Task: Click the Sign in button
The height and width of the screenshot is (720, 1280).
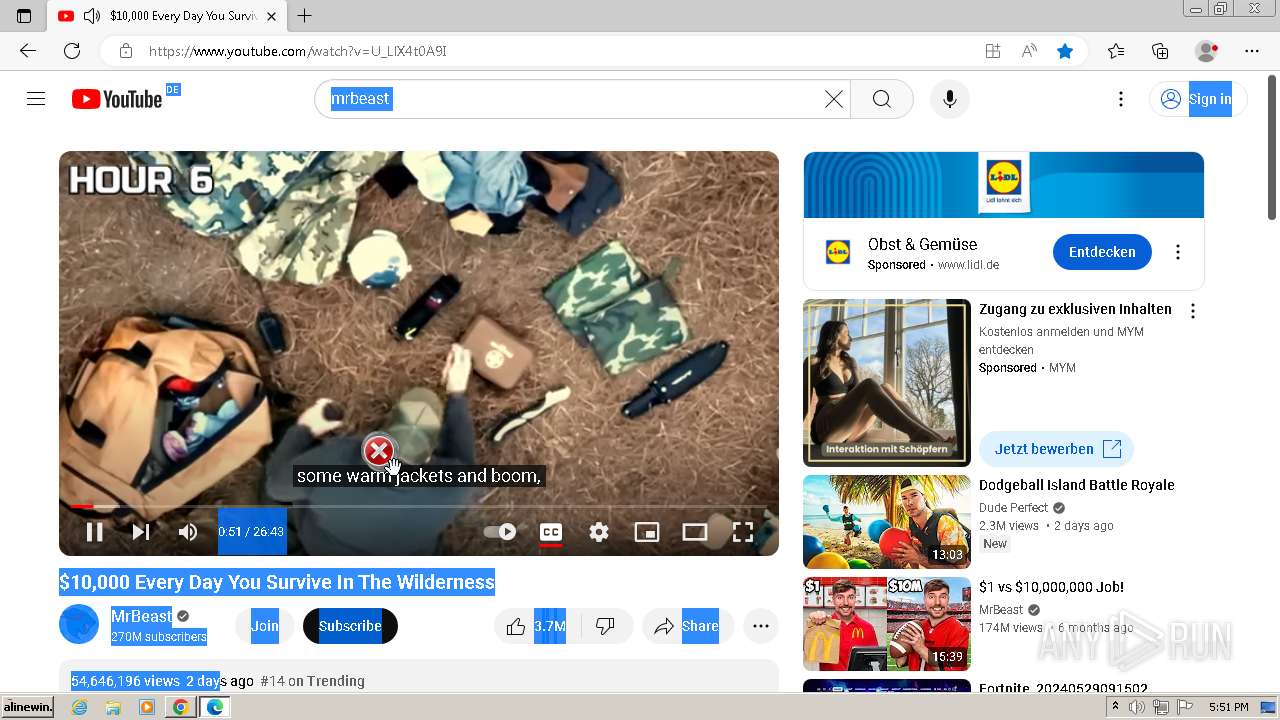Action: 1196,99
